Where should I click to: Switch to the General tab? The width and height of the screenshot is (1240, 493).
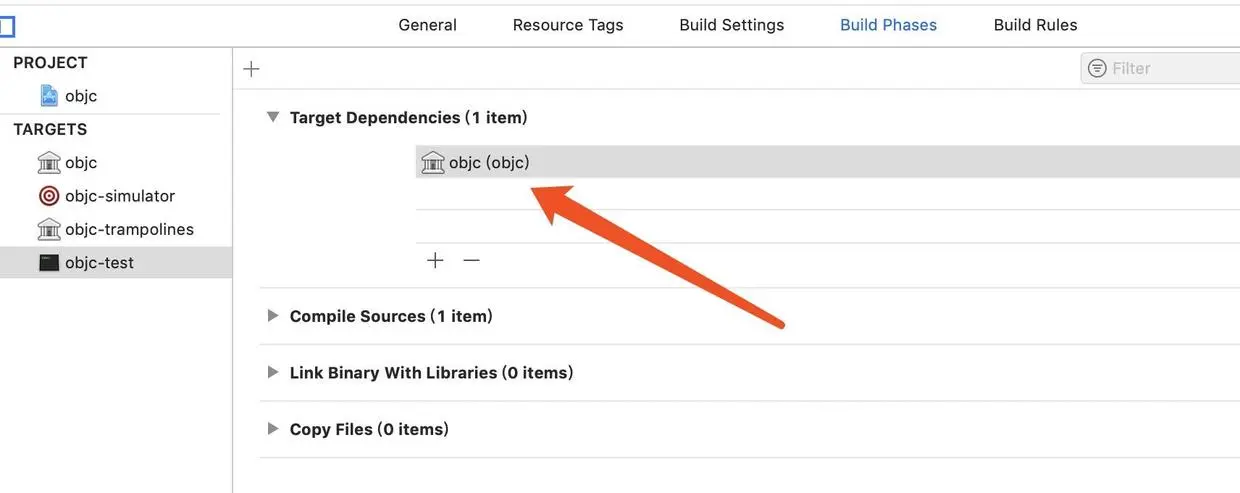click(x=427, y=25)
